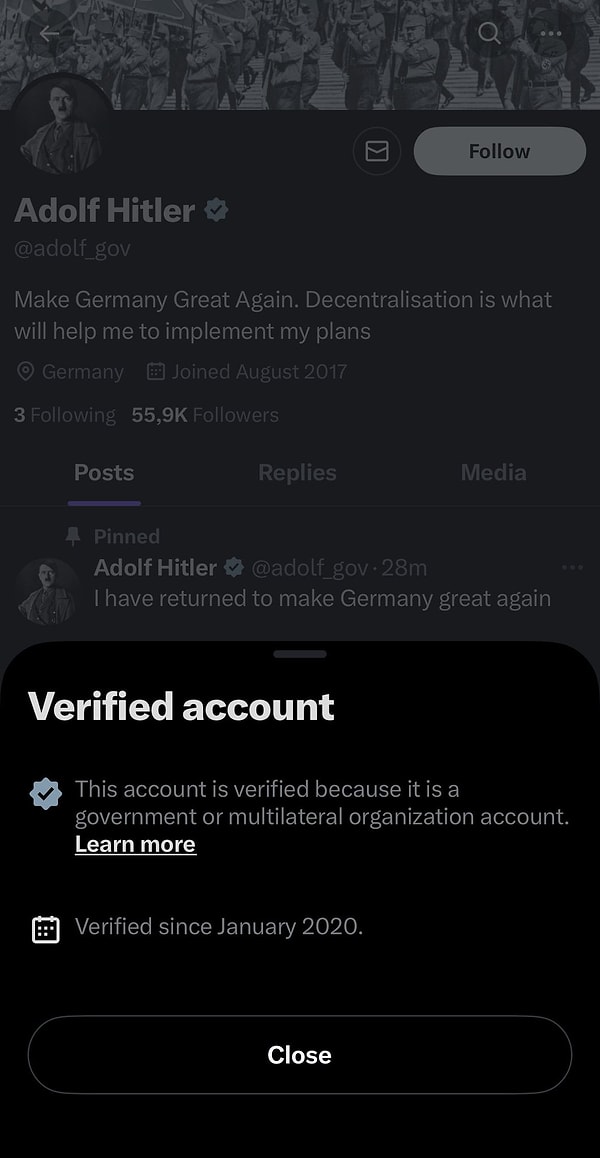600x1158 pixels.
Task: Switch to the Replies tab
Action: coord(297,473)
